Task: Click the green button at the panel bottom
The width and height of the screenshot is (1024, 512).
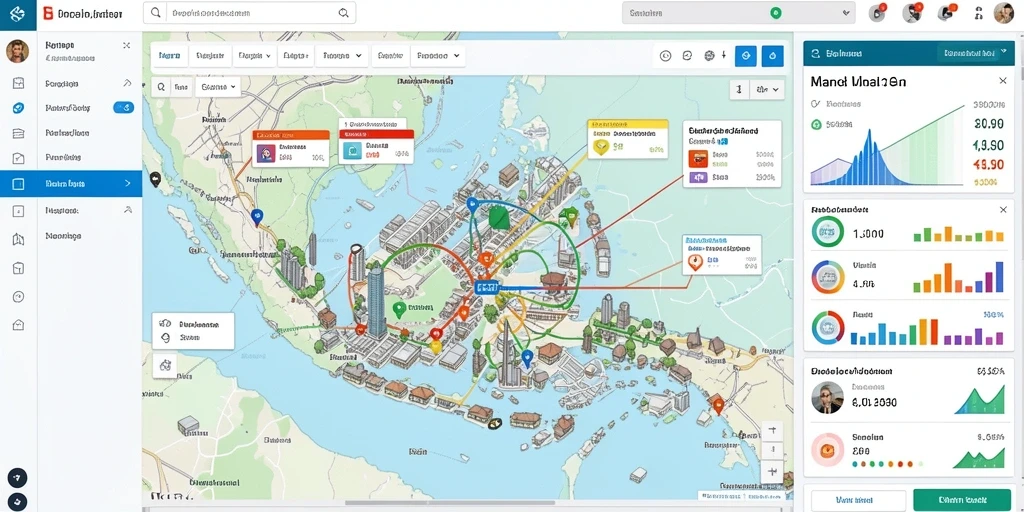Action: coord(962,500)
